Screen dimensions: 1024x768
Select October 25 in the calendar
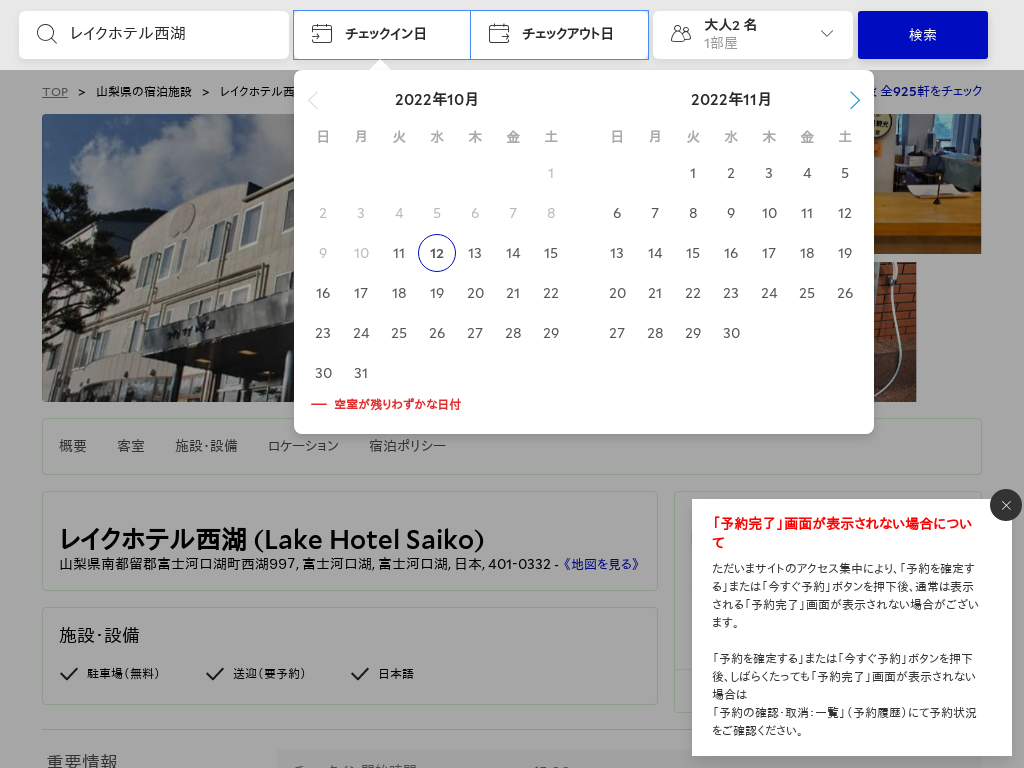[x=399, y=333]
